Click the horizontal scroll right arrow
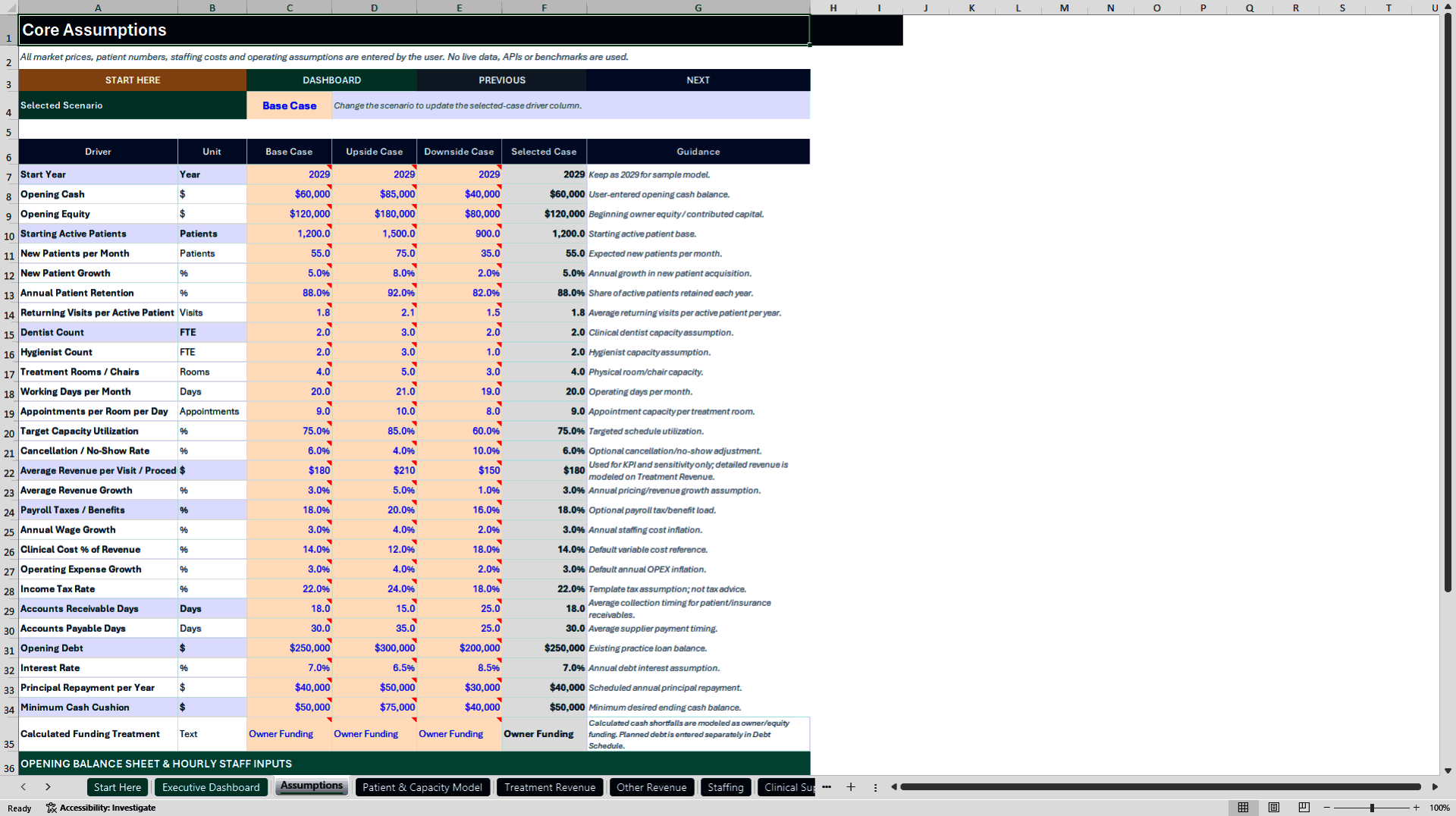 click(1435, 787)
